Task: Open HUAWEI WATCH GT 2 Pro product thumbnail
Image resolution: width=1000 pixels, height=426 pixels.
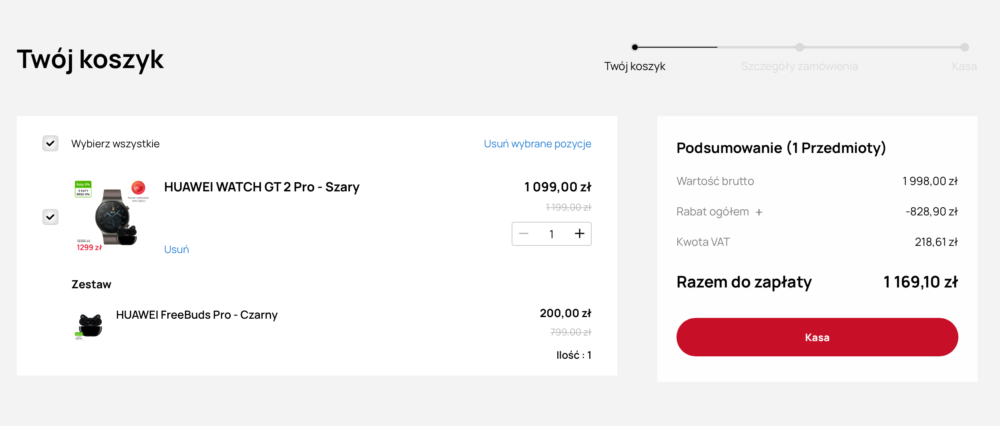Action: click(112, 216)
